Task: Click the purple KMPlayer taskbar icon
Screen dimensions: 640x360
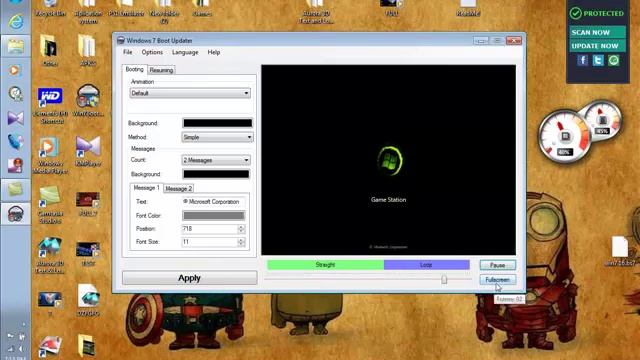Action: coord(16,118)
